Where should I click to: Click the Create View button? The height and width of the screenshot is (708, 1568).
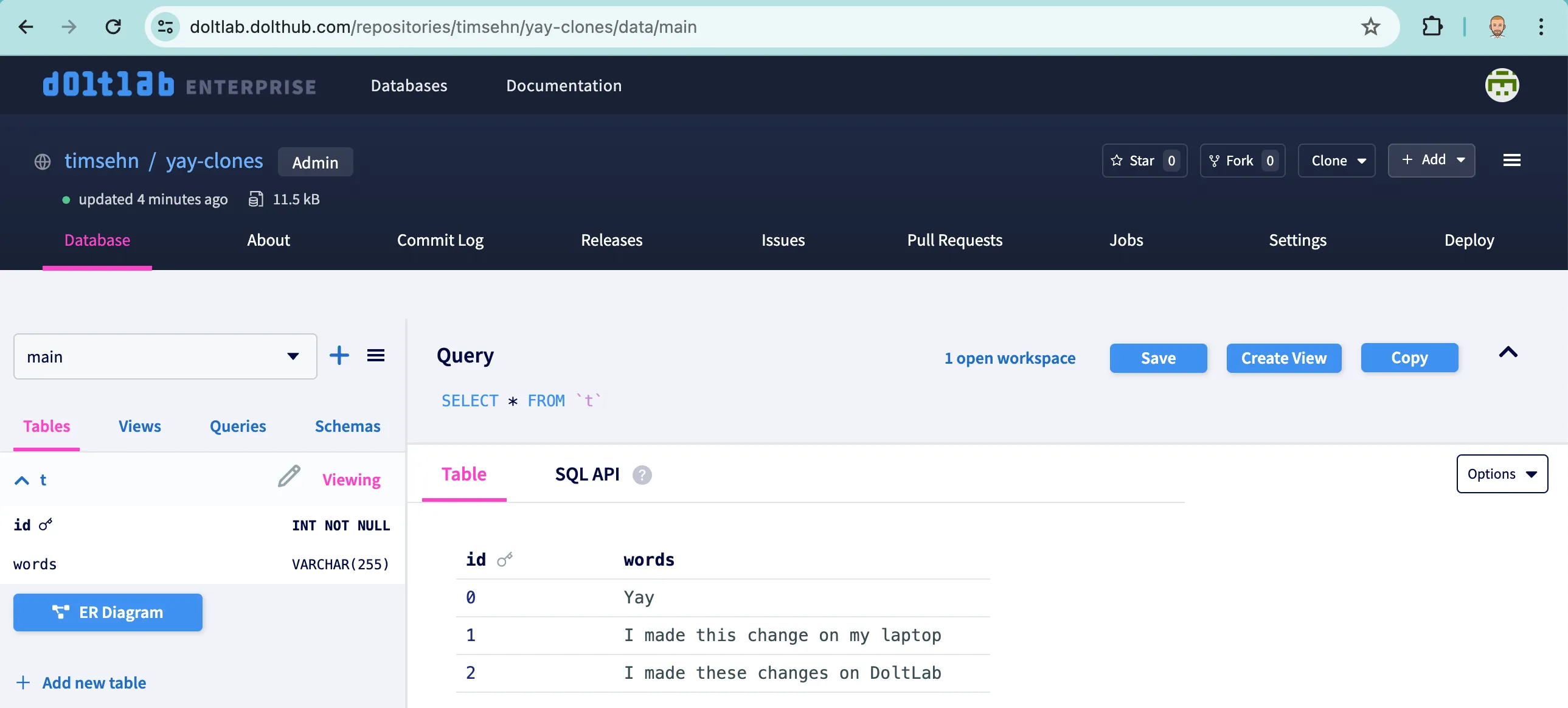pyautogui.click(x=1283, y=358)
